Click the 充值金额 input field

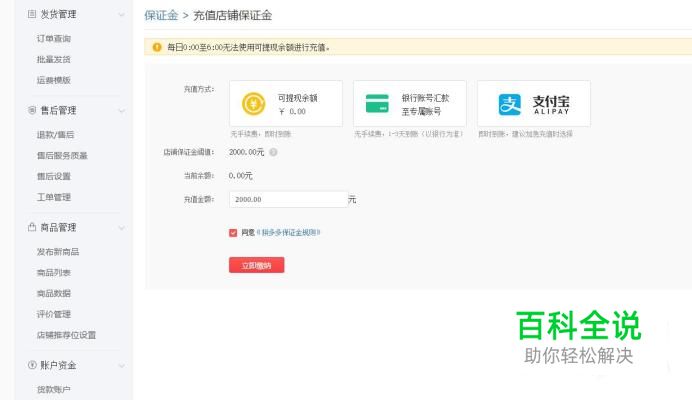click(x=289, y=200)
